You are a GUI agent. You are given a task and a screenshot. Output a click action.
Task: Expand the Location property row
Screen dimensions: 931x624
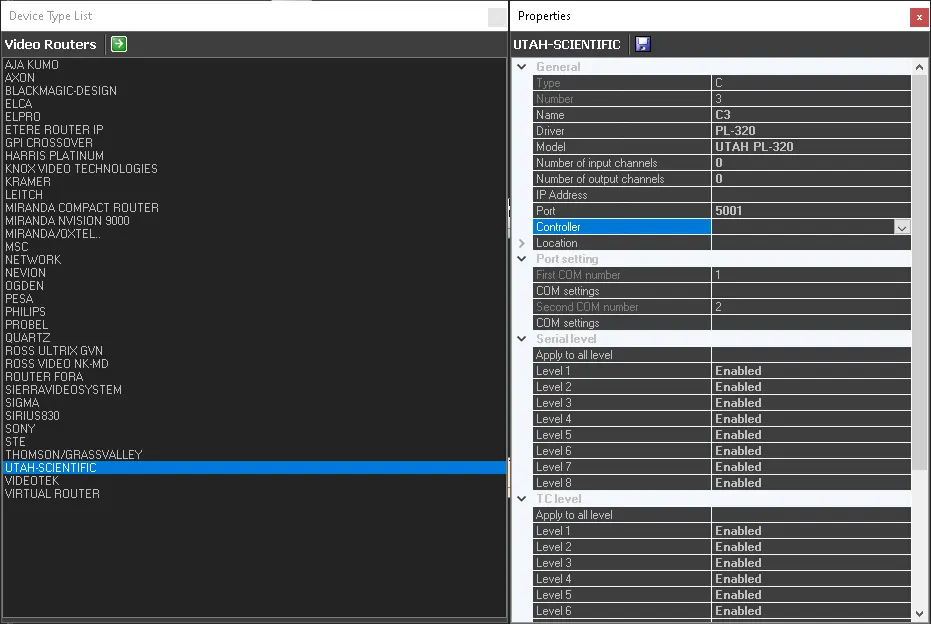click(521, 243)
